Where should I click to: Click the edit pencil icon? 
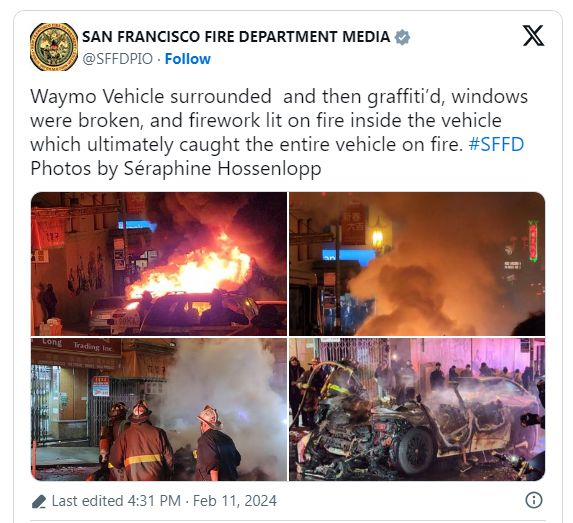[39, 501]
